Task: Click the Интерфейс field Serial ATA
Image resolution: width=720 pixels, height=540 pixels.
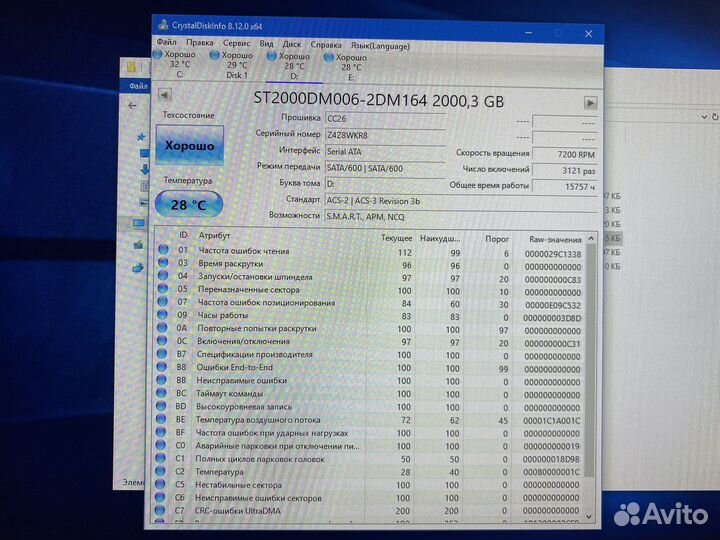Action: point(385,152)
